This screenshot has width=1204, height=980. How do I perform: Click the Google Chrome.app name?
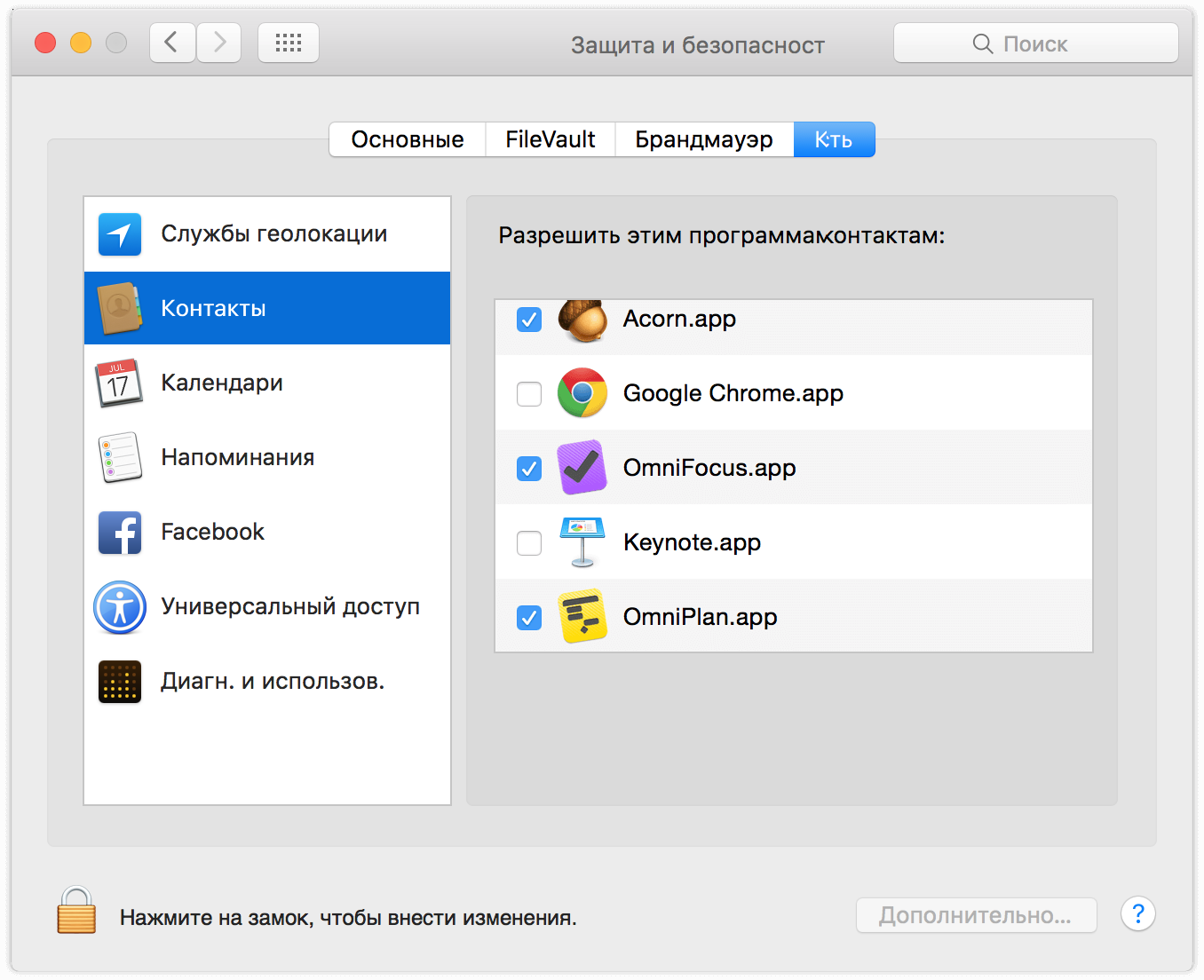[x=733, y=393]
